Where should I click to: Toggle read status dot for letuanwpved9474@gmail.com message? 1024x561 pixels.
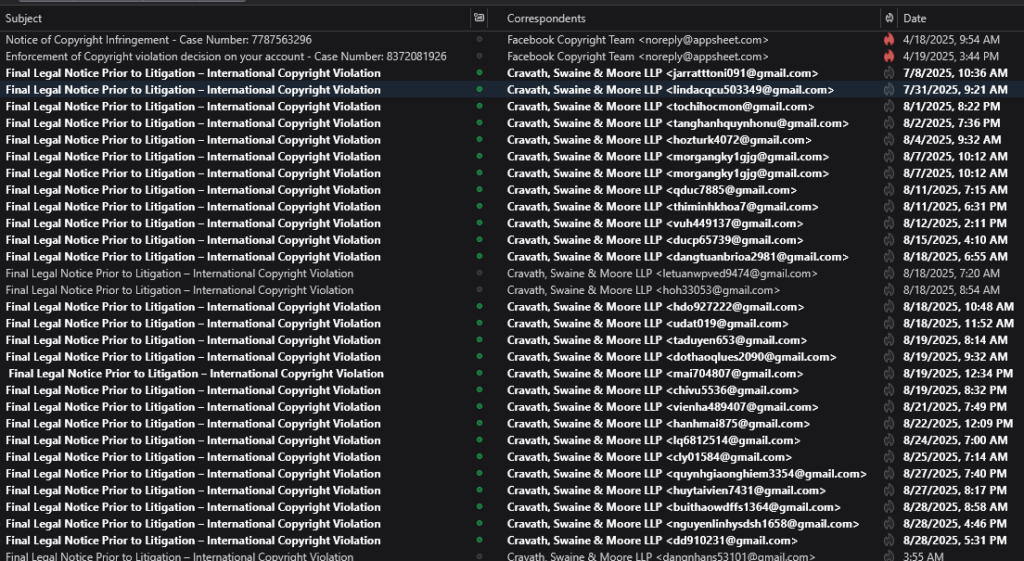(x=479, y=274)
